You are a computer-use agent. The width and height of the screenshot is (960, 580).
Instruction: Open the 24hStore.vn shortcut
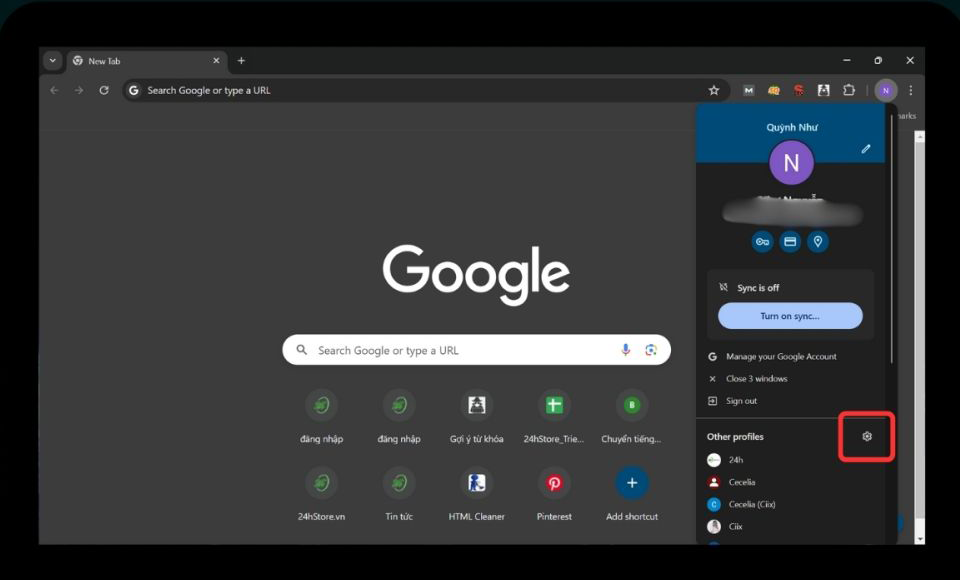point(321,494)
